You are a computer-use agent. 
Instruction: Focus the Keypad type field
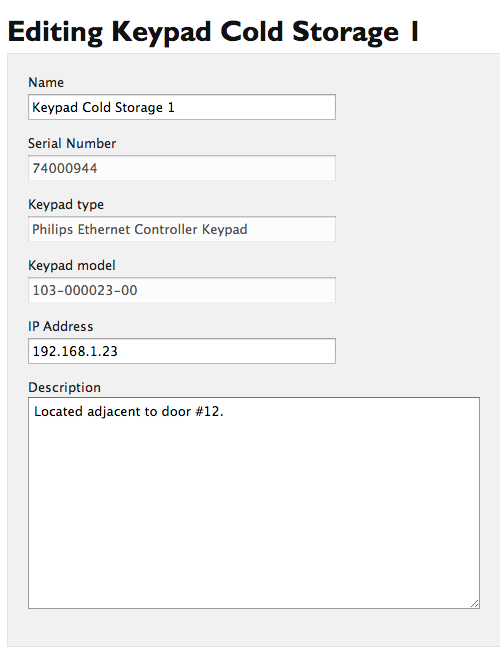tap(182, 229)
